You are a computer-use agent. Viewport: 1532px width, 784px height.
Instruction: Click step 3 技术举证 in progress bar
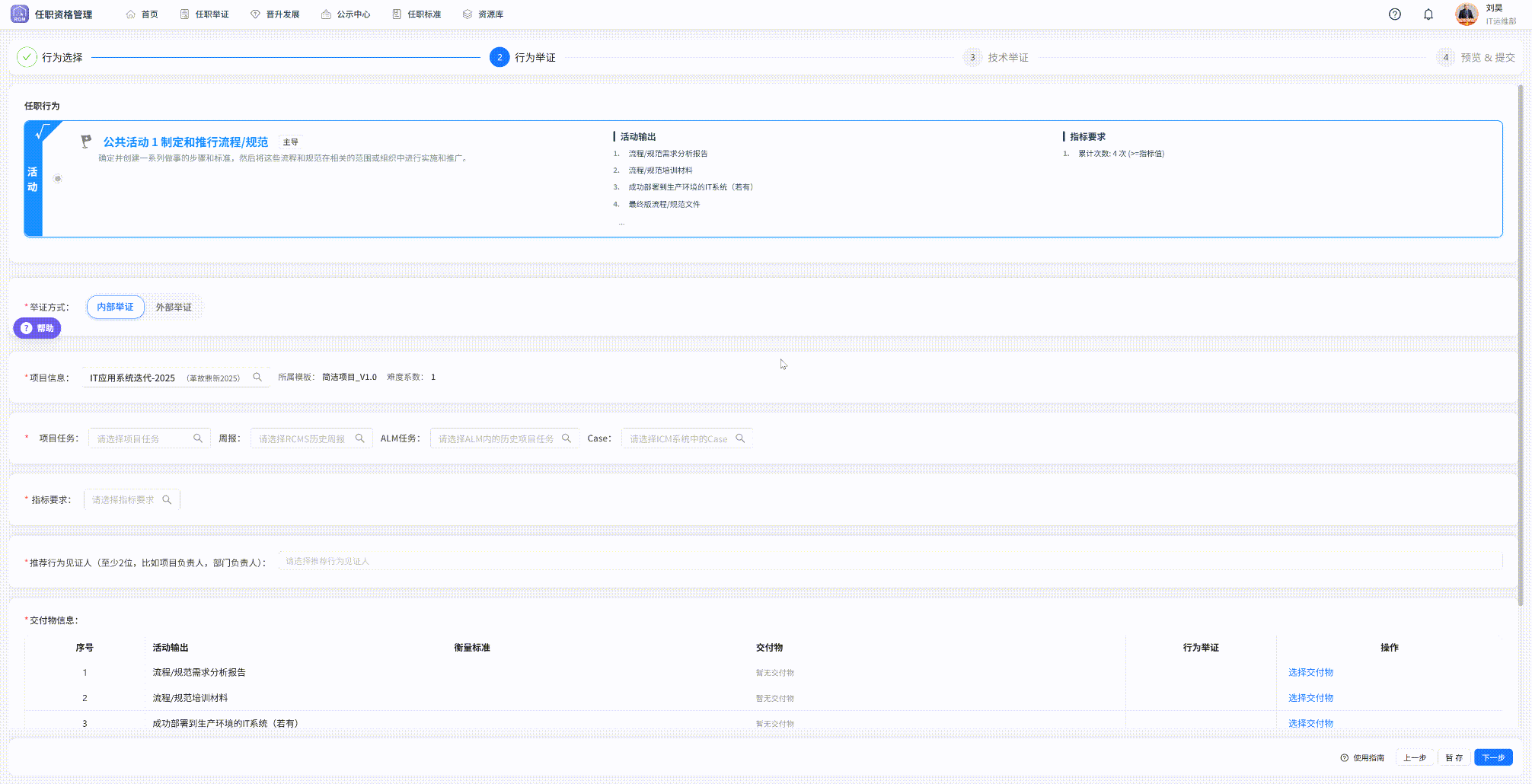pos(997,58)
